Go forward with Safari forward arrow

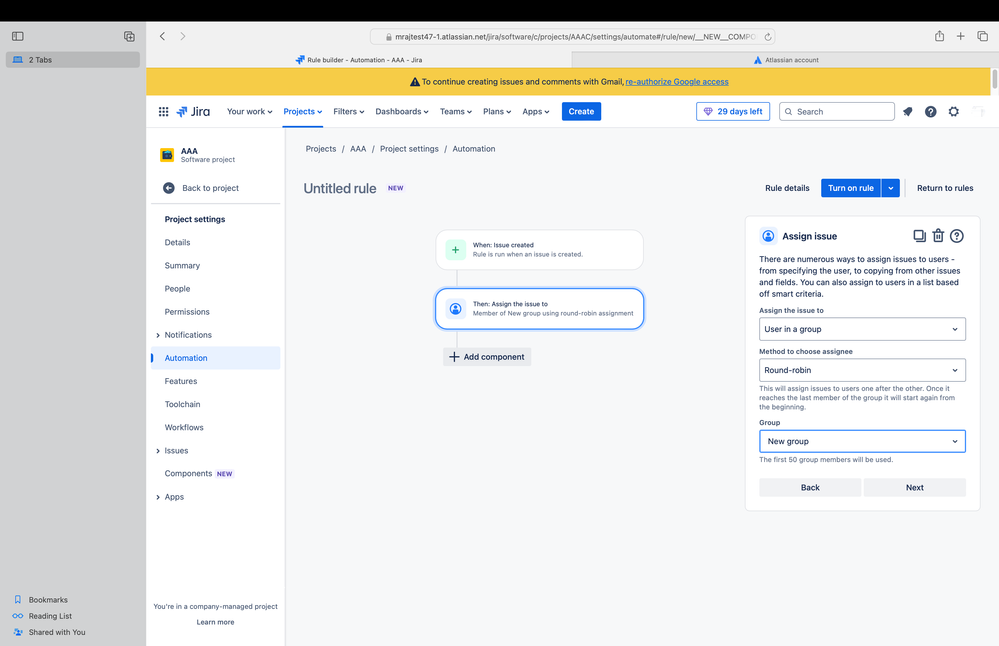(183, 36)
